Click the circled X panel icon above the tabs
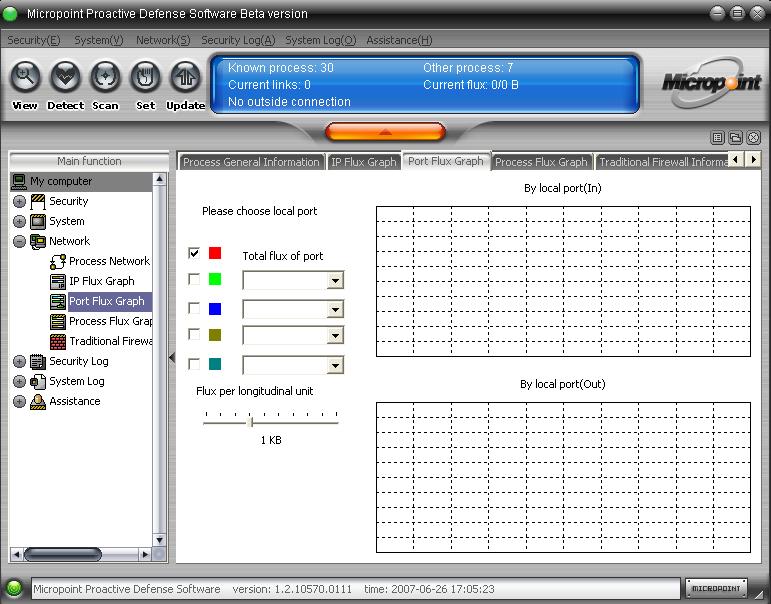Screen dimensions: 771x604 coord(753,138)
